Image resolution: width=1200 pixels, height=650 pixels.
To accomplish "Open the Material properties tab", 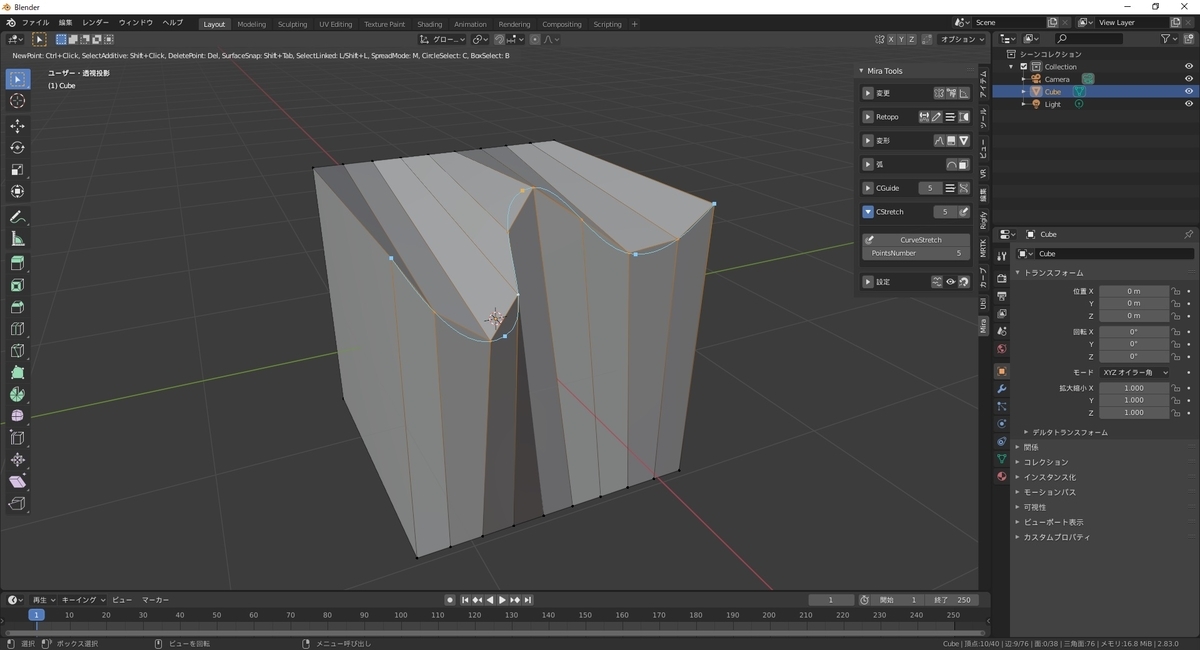I will [x=1001, y=477].
